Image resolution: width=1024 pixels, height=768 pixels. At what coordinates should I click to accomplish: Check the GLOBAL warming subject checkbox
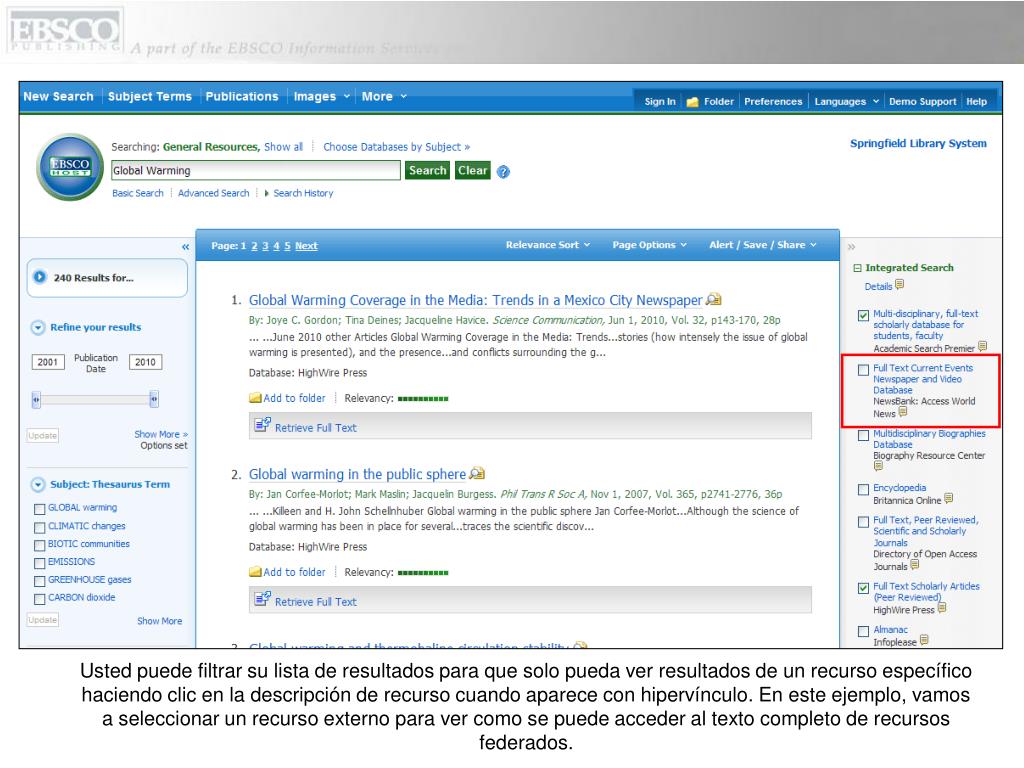point(39,509)
